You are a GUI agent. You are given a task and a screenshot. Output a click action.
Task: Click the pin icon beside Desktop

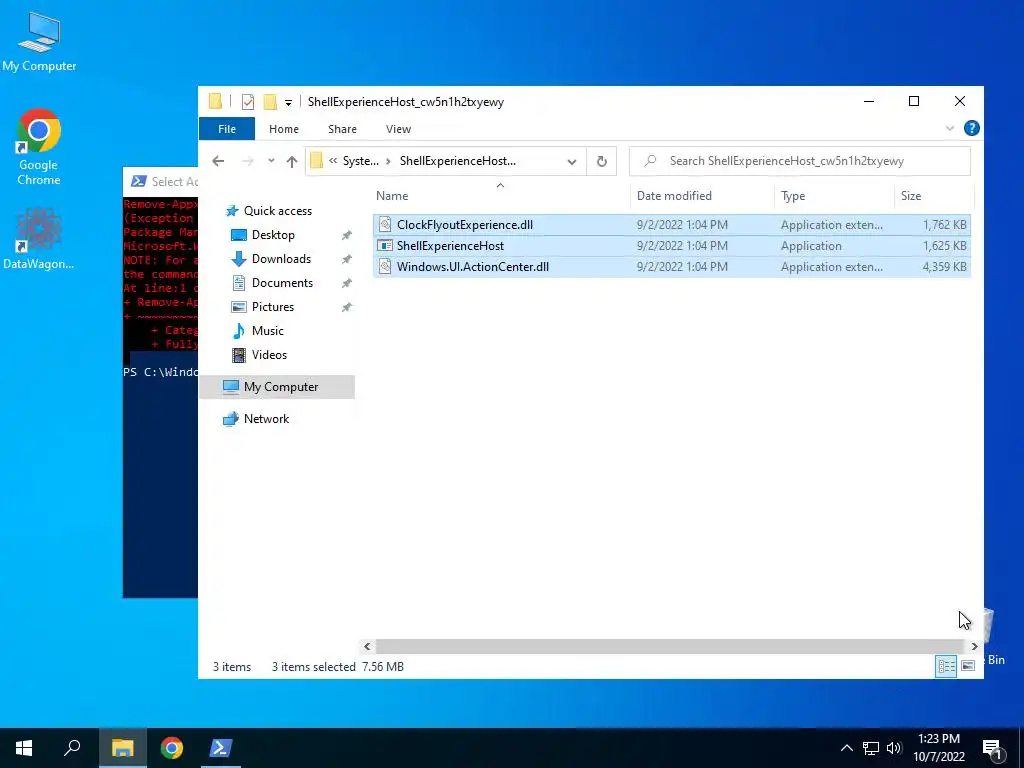pyautogui.click(x=347, y=235)
